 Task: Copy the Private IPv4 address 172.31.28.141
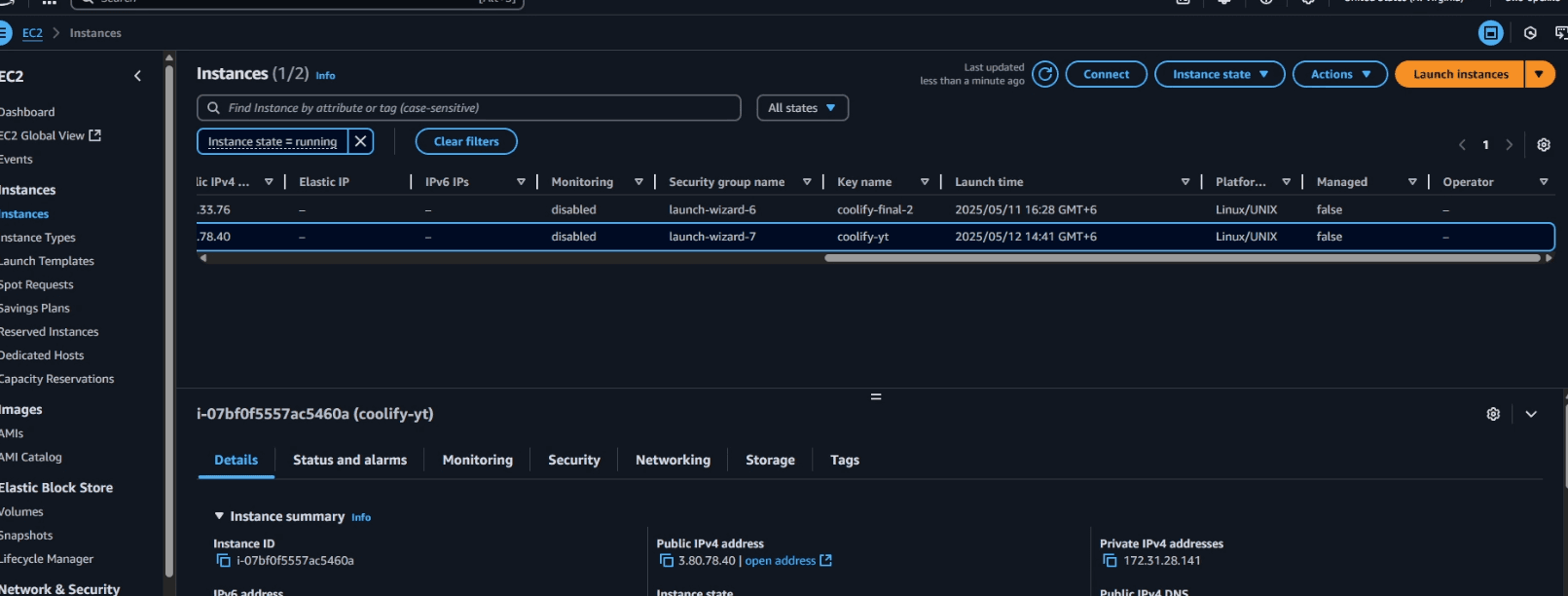click(1110, 561)
